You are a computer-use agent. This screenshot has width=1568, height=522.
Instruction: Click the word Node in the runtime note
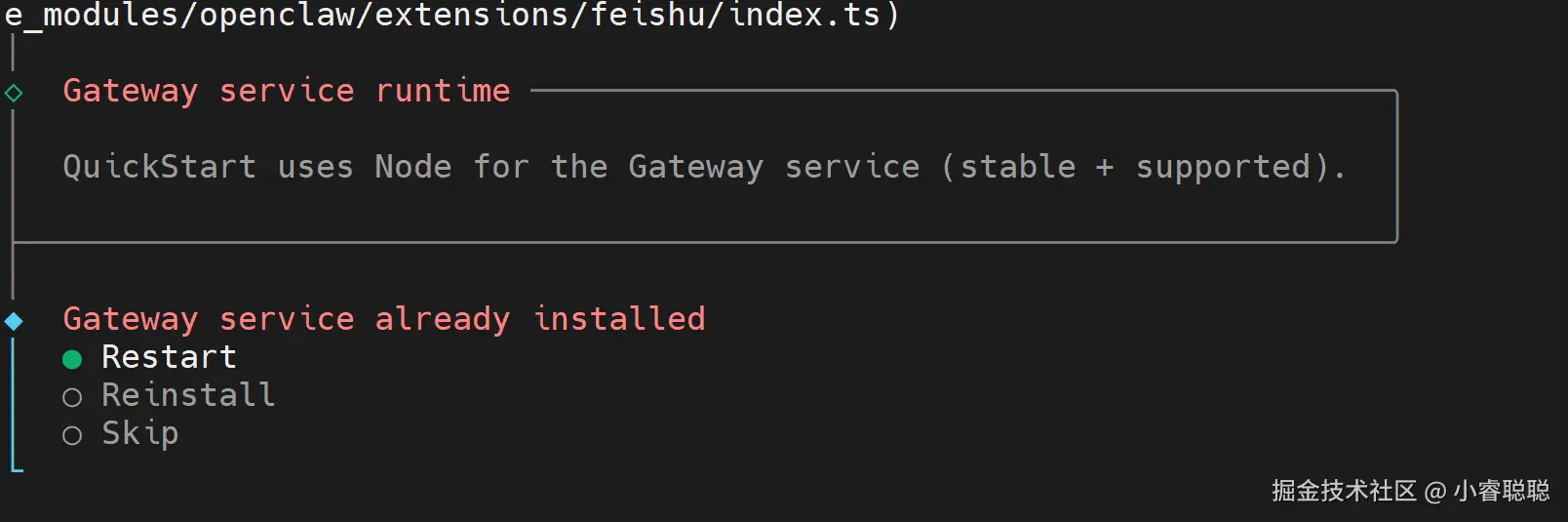click(x=413, y=167)
